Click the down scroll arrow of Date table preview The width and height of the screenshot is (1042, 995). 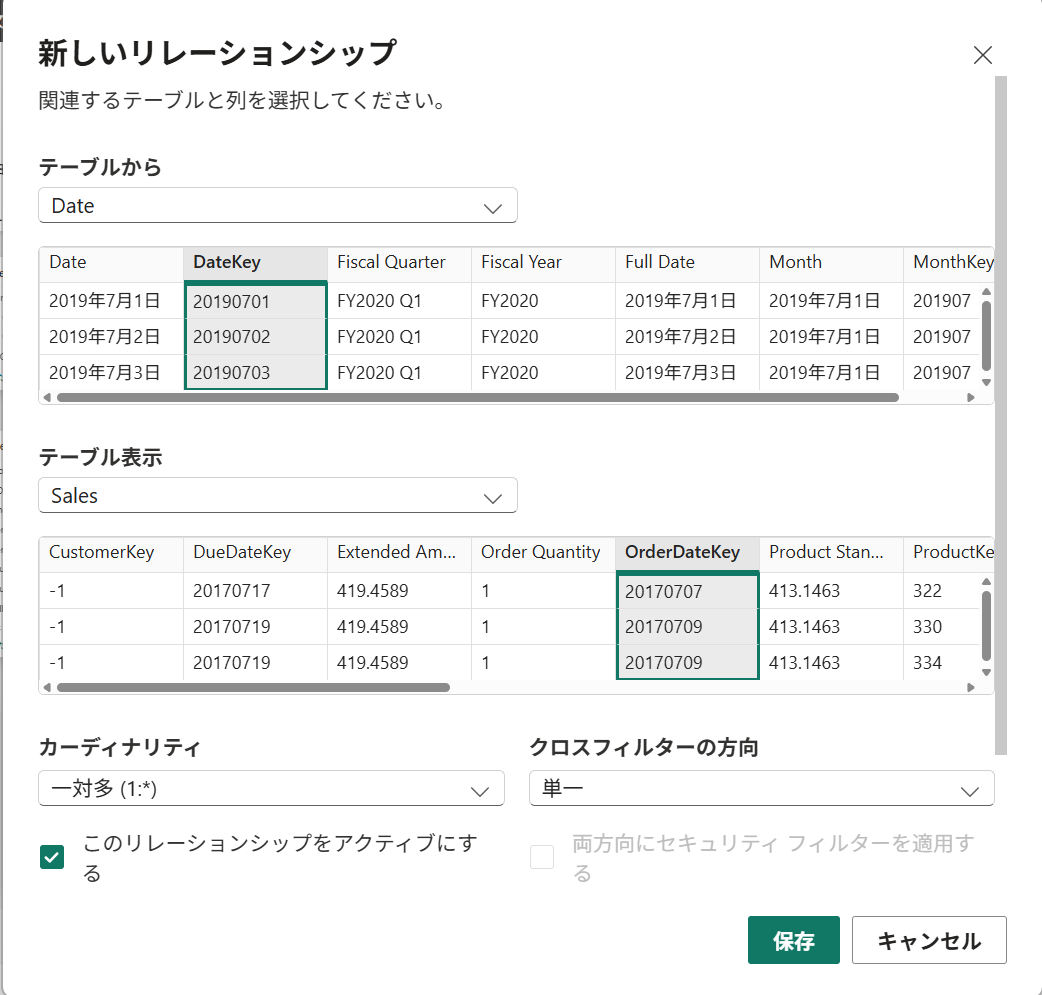(x=986, y=382)
